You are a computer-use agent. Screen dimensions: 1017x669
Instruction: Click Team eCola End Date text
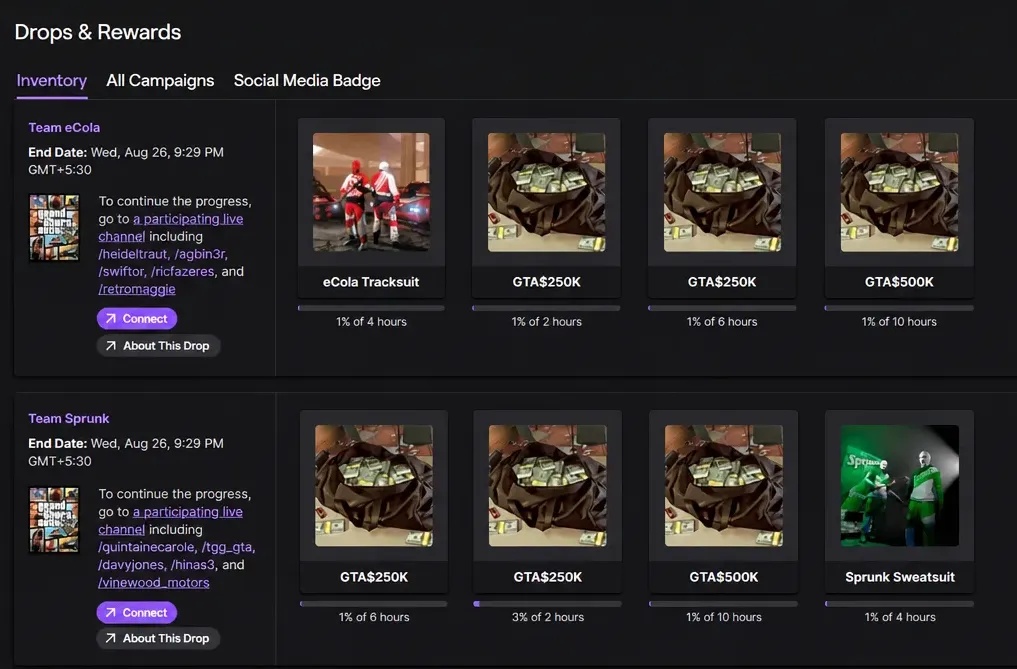coord(126,161)
